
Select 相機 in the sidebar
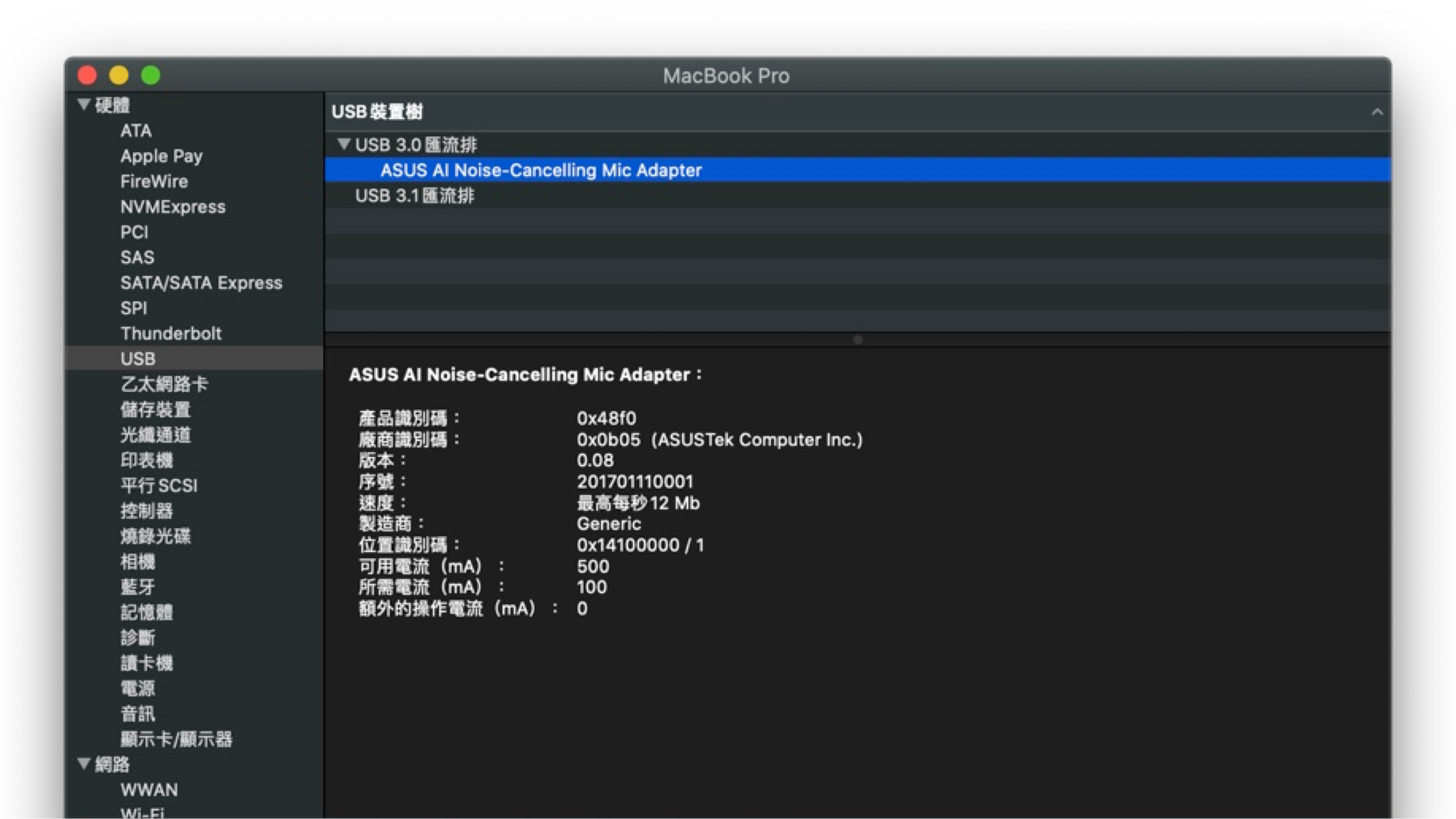(x=137, y=562)
